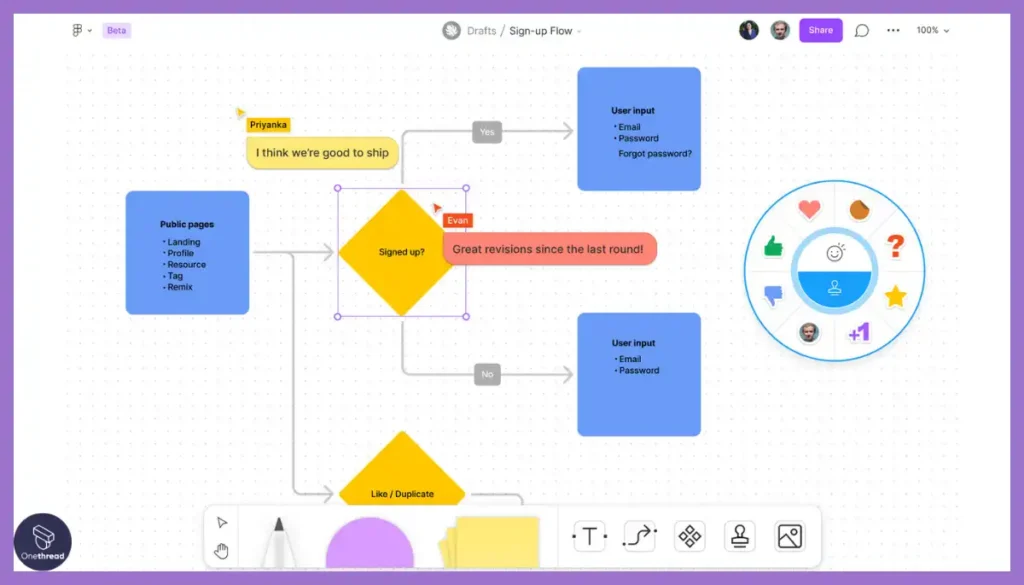Screen dimensions: 1024x585
Task: Open the three-dot more options menu
Action: click(x=893, y=30)
